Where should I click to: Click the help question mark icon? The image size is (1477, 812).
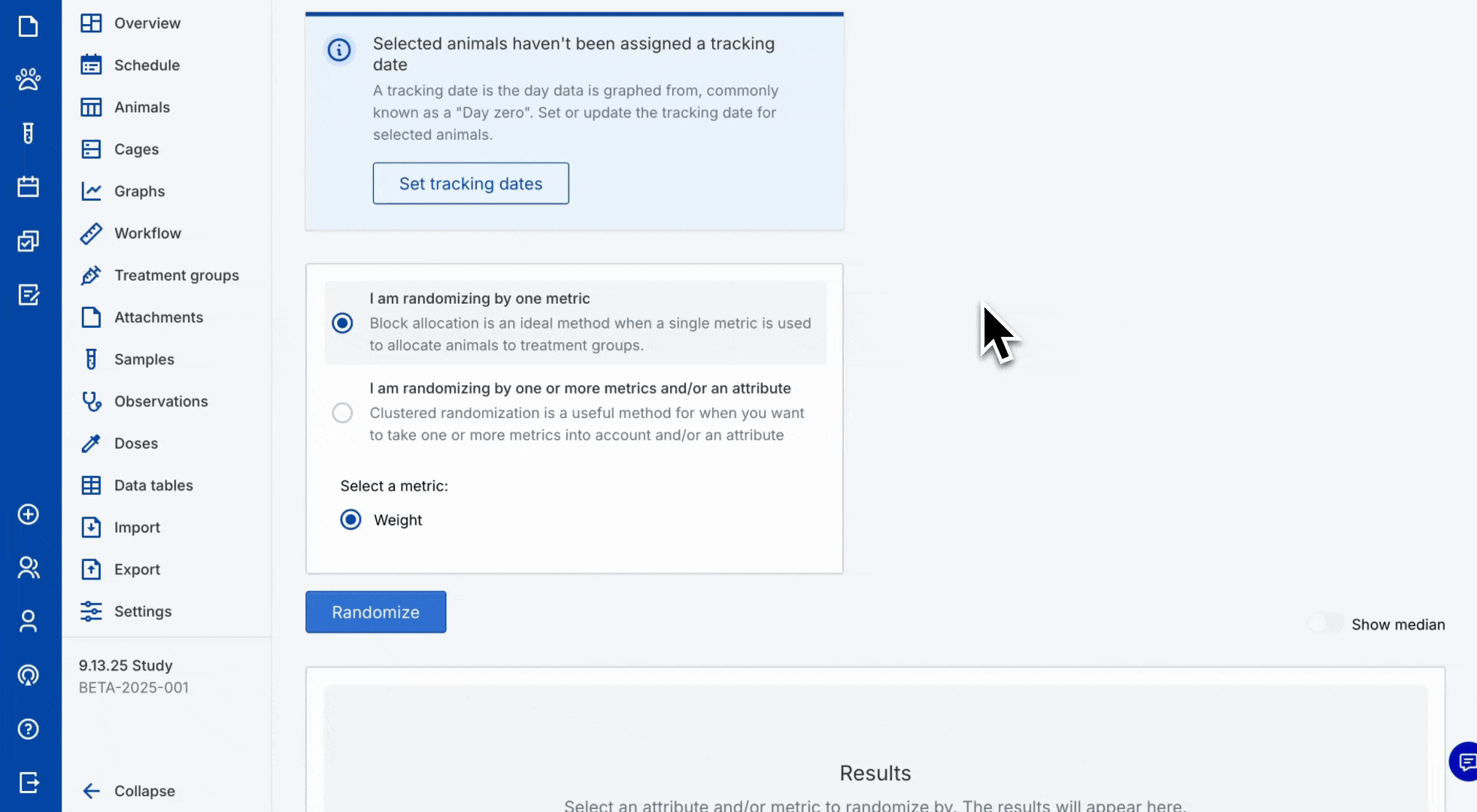coord(29,729)
